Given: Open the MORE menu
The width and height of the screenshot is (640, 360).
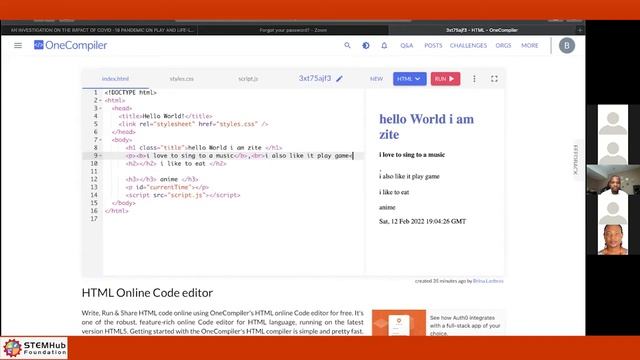Looking at the screenshot, I should tap(530, 45).
